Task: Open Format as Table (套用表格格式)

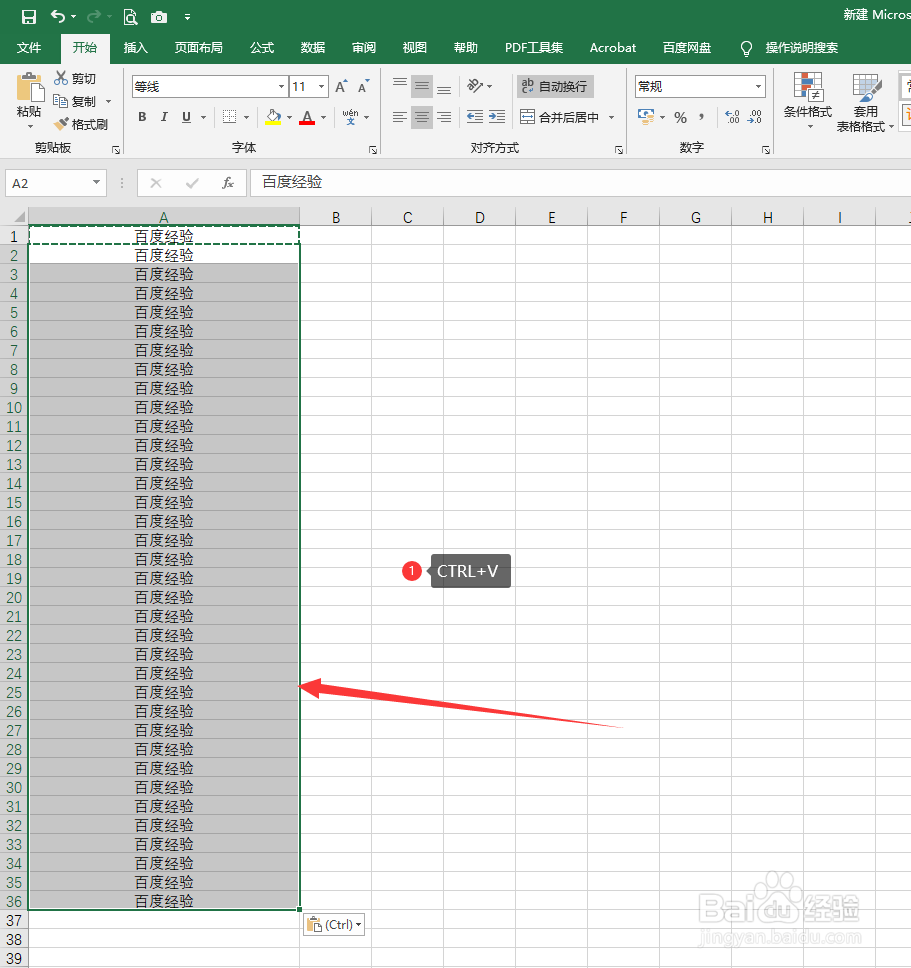Action: click(865, 102)
